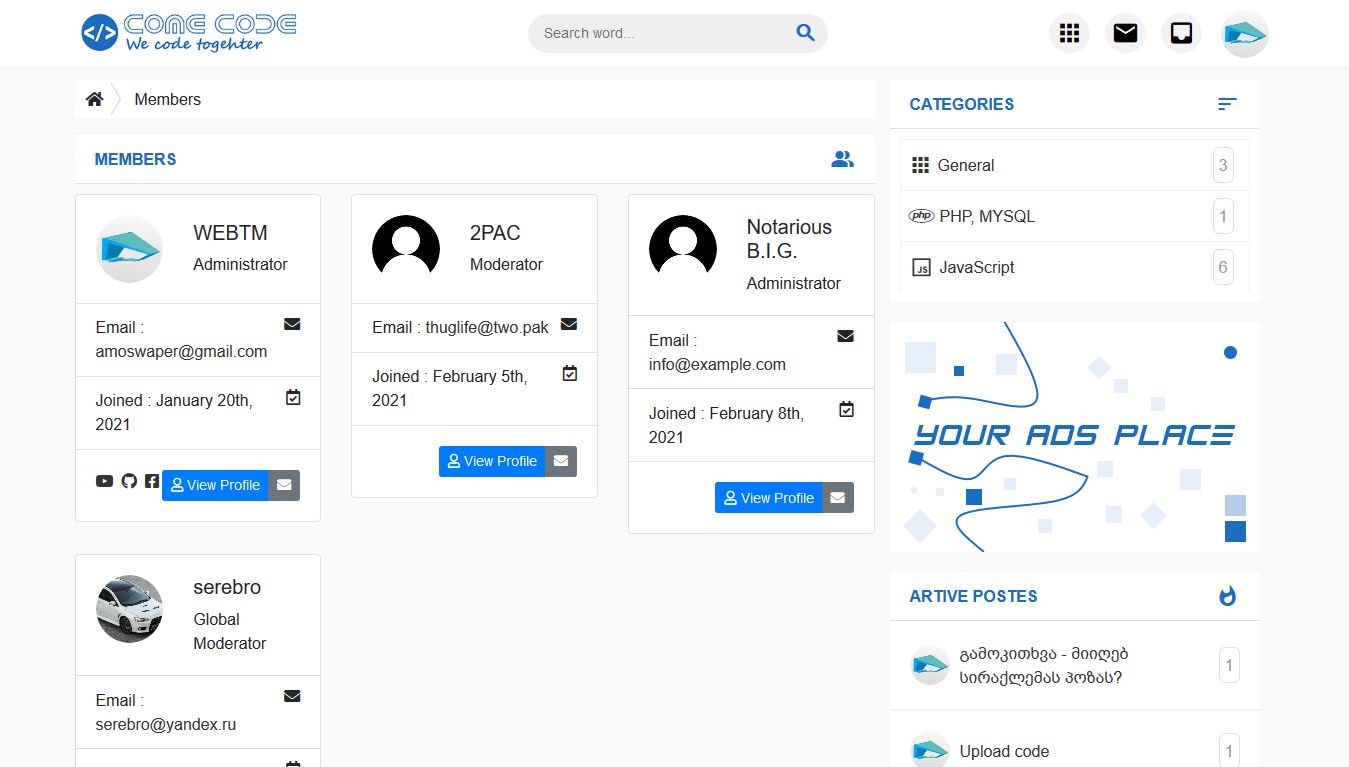The height and width of the screenshot is (767, 1349).
Task: Click the General category grid icon
Action: pyautogui.click(x=921, y=165)
